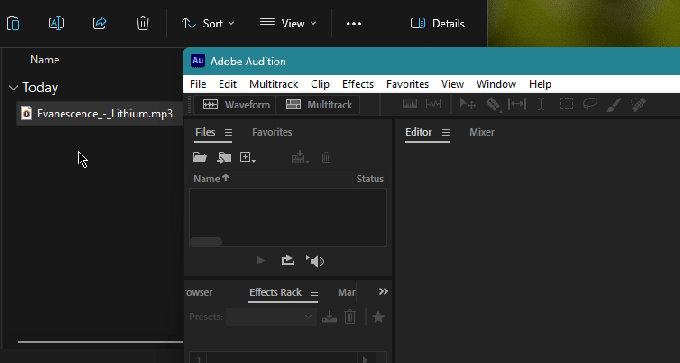Screen dimensions: 680x363
Task: Select the Razor tool
Action: (x=493, y=105)
